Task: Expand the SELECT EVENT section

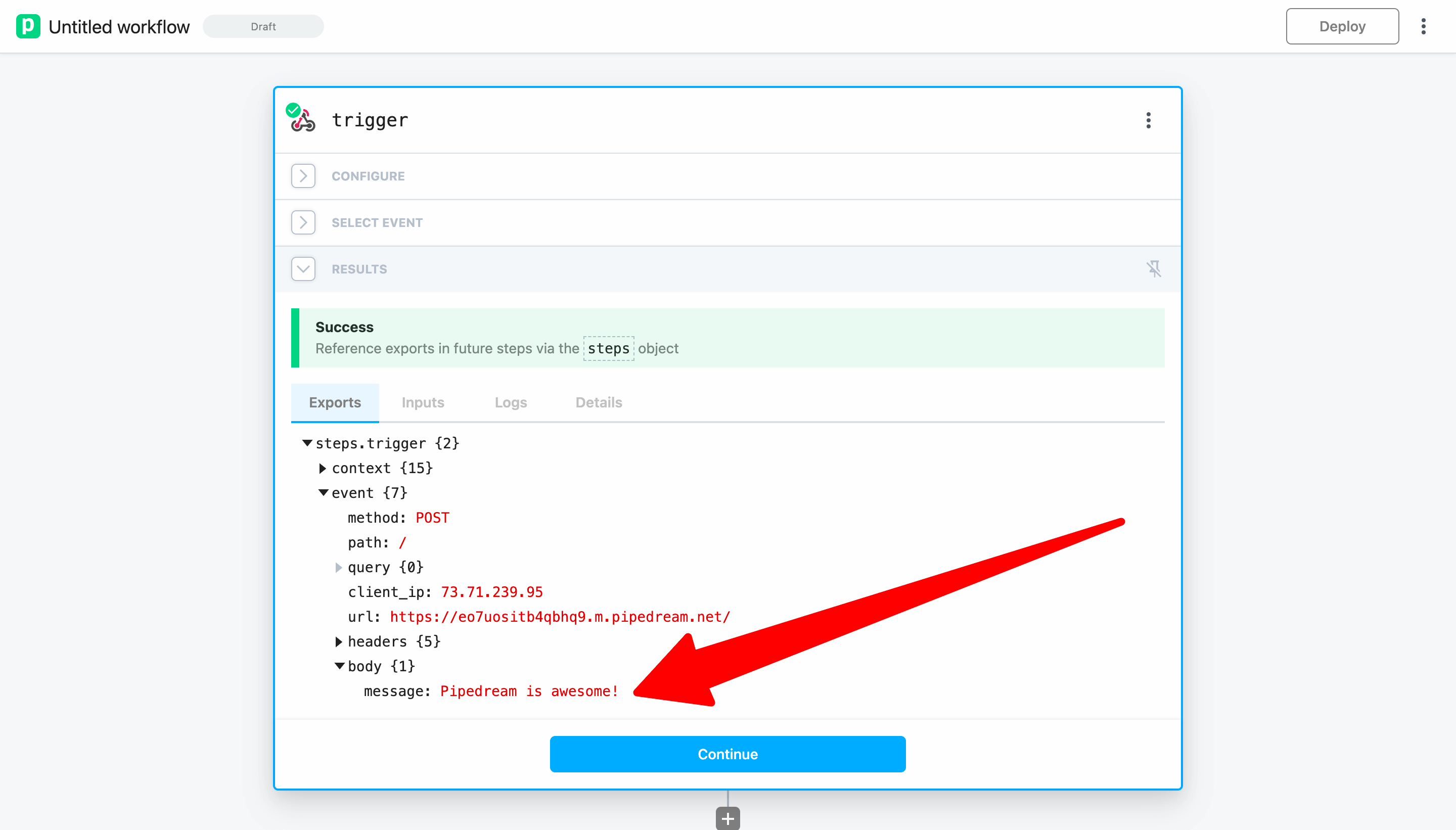Action: click(x=303, y=222)
